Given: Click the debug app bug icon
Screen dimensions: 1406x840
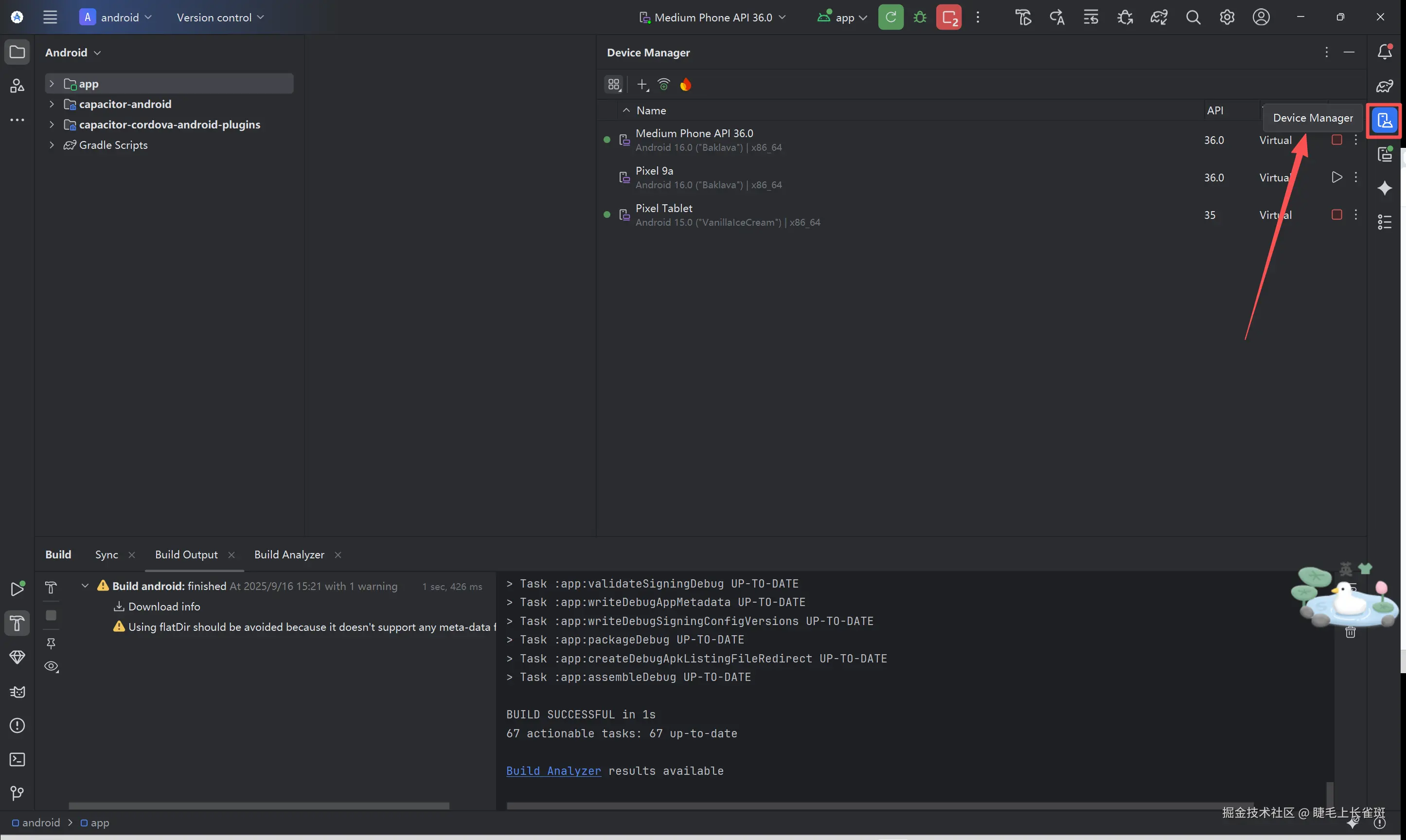Looking at the screenshot, I should pyautogui.click(x=919, y=18).
